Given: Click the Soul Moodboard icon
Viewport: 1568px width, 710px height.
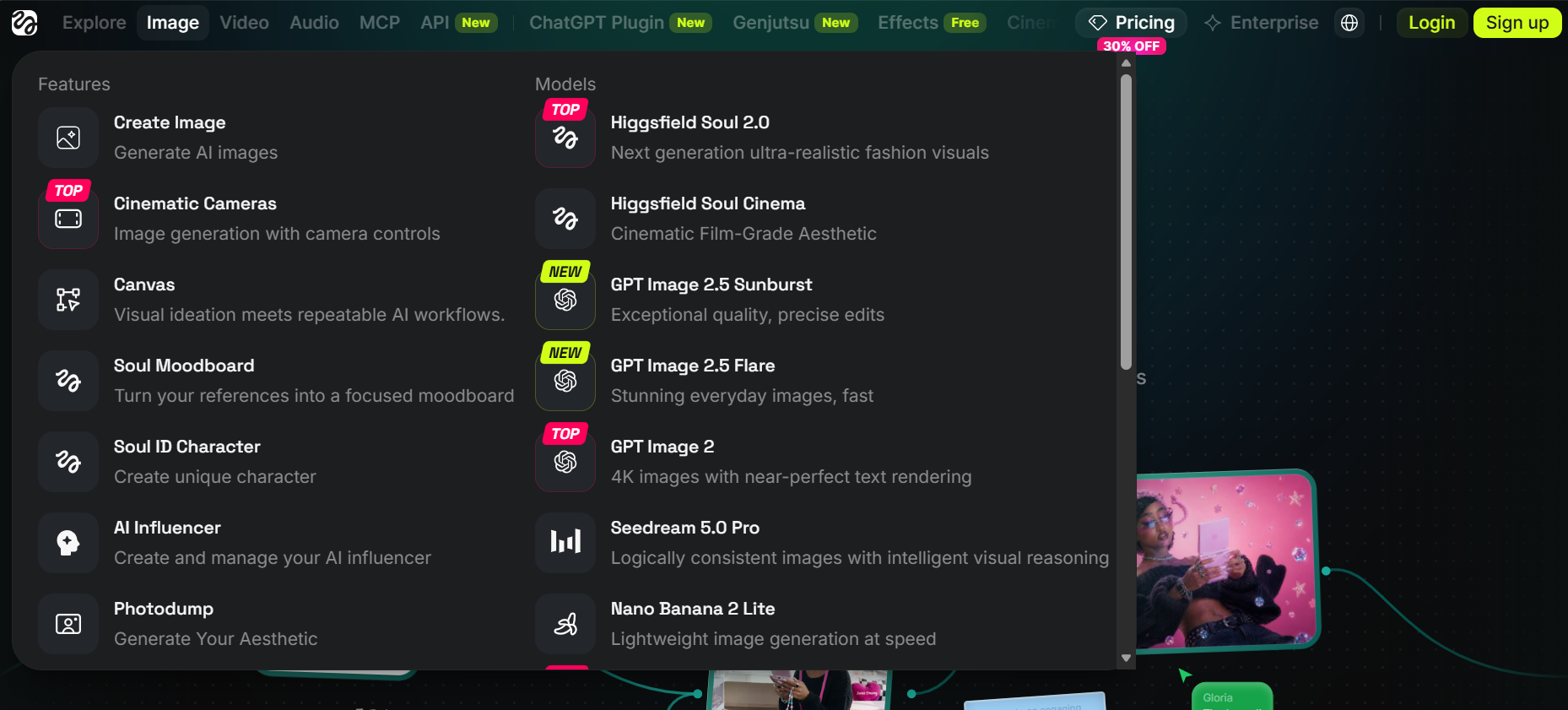Looking at the screenshot, I should 68,381.
